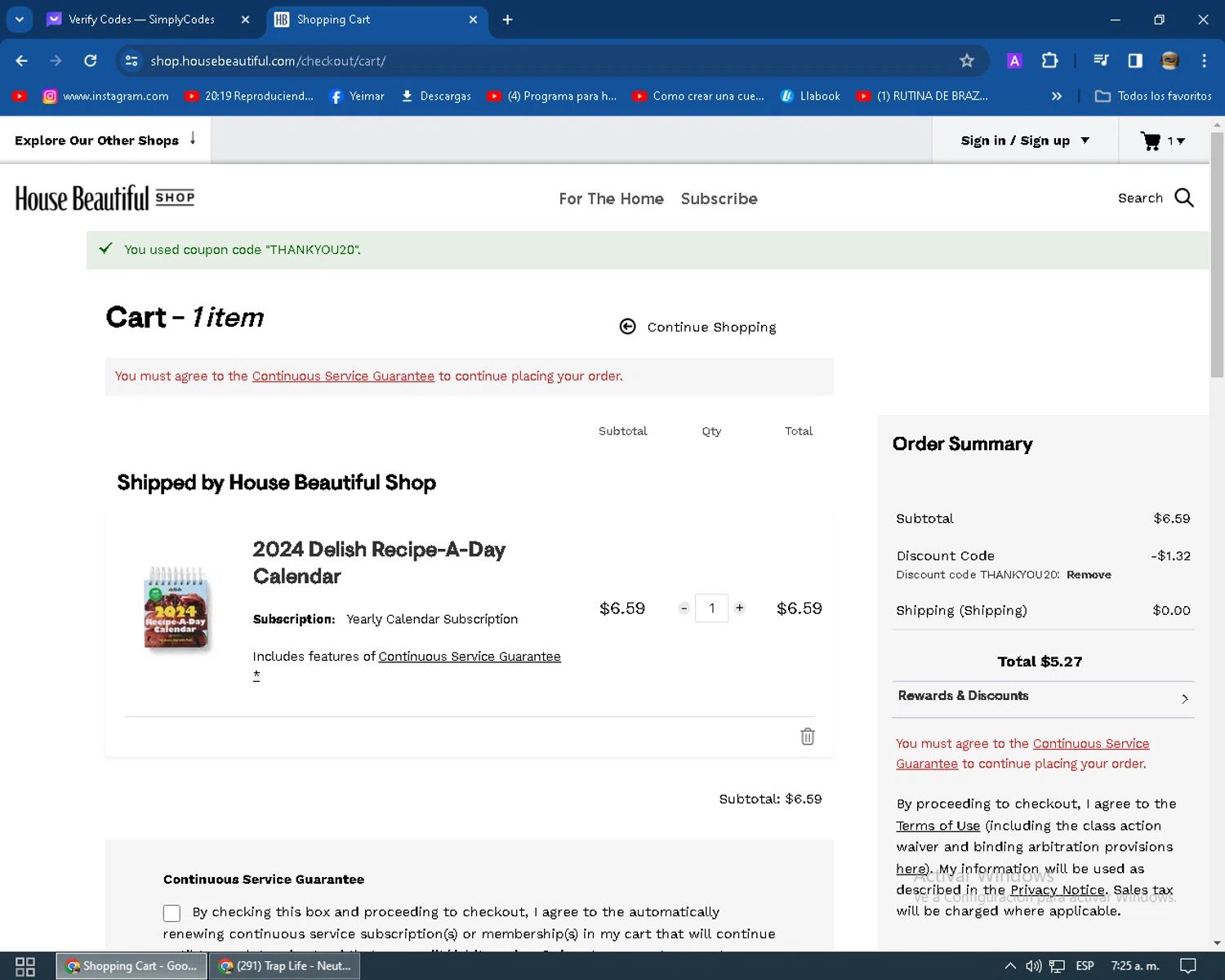Viewport: 1225px width, 980px height.
Task: Toggle the browser side panel
Action: 1135,60
